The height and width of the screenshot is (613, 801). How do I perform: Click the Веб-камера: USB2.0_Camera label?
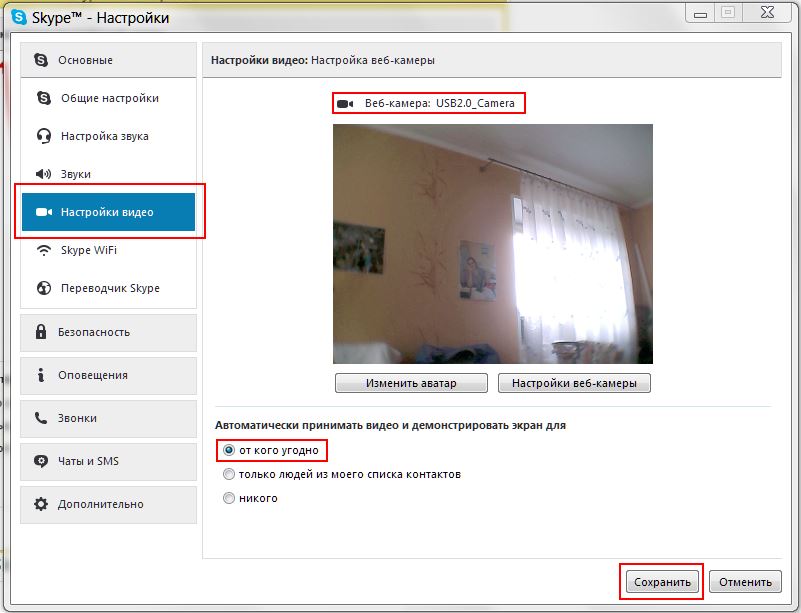tap(439, 103)
